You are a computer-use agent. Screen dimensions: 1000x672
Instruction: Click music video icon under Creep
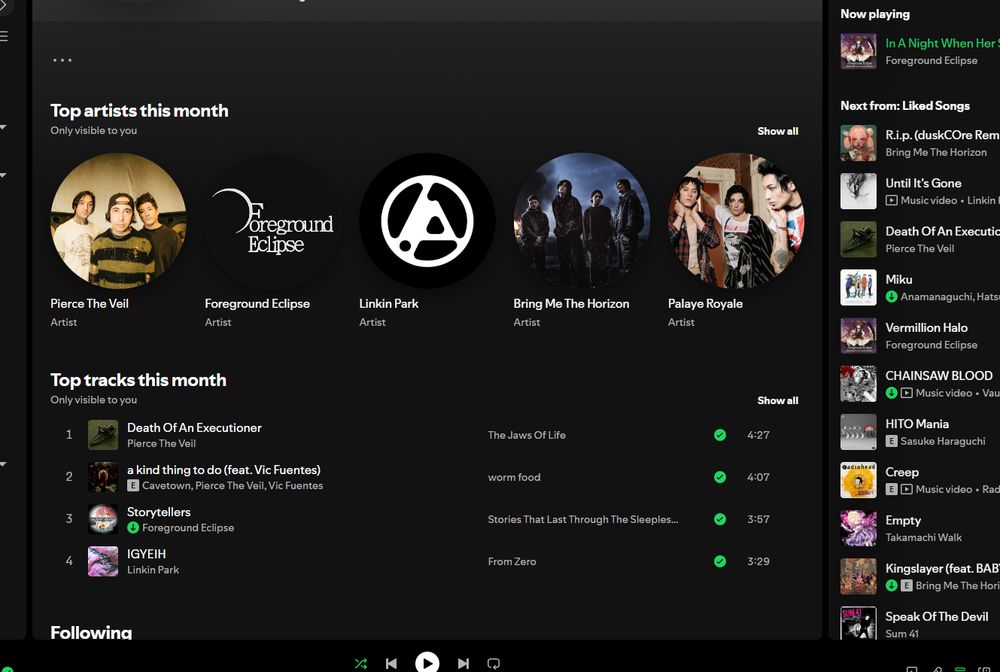(906, 489)
